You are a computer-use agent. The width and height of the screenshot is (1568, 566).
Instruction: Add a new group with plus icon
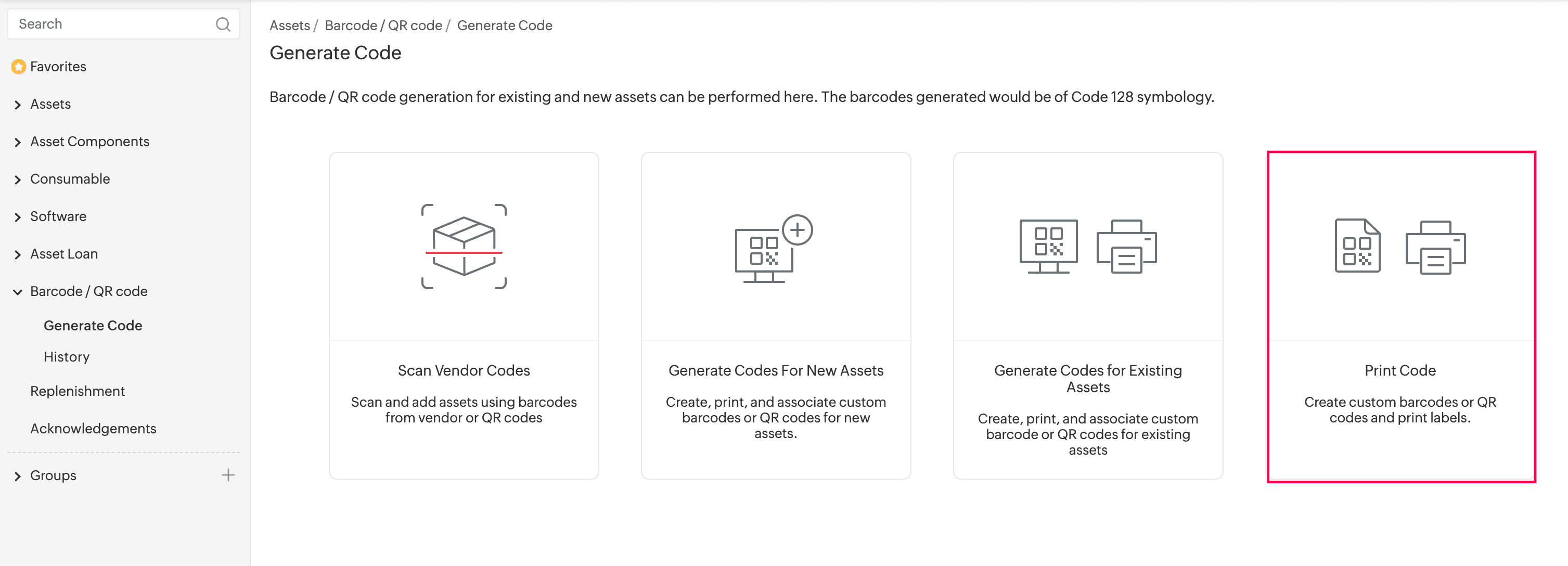tap(228, 475)
